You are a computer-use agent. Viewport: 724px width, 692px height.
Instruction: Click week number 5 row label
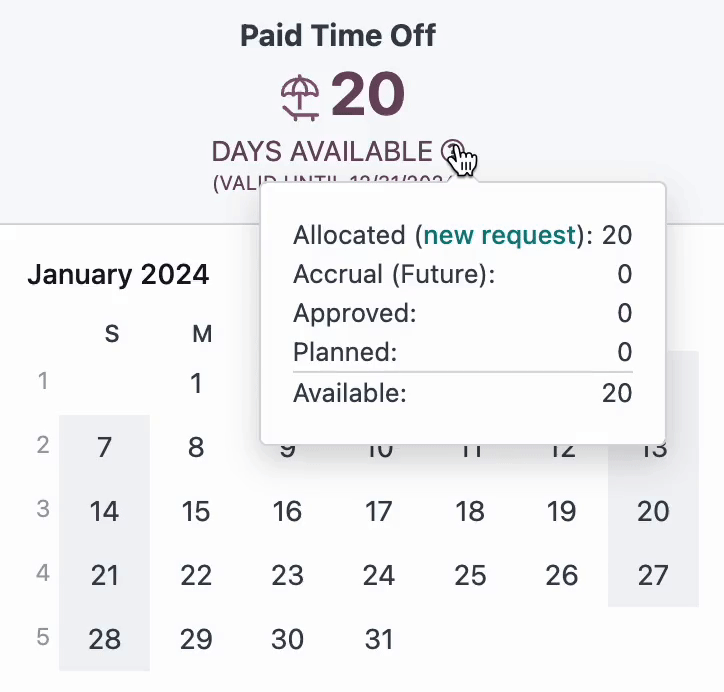(x=43, y=637)
